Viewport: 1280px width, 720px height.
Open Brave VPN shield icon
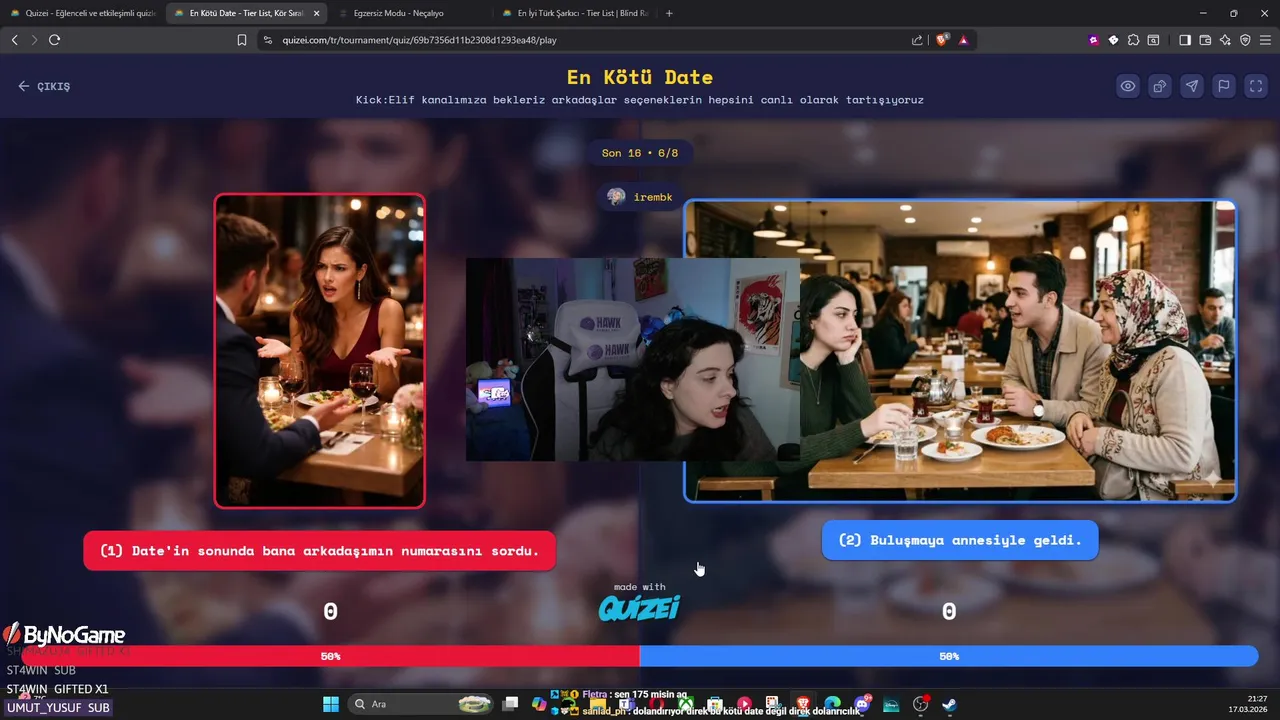coord(1245,40)
